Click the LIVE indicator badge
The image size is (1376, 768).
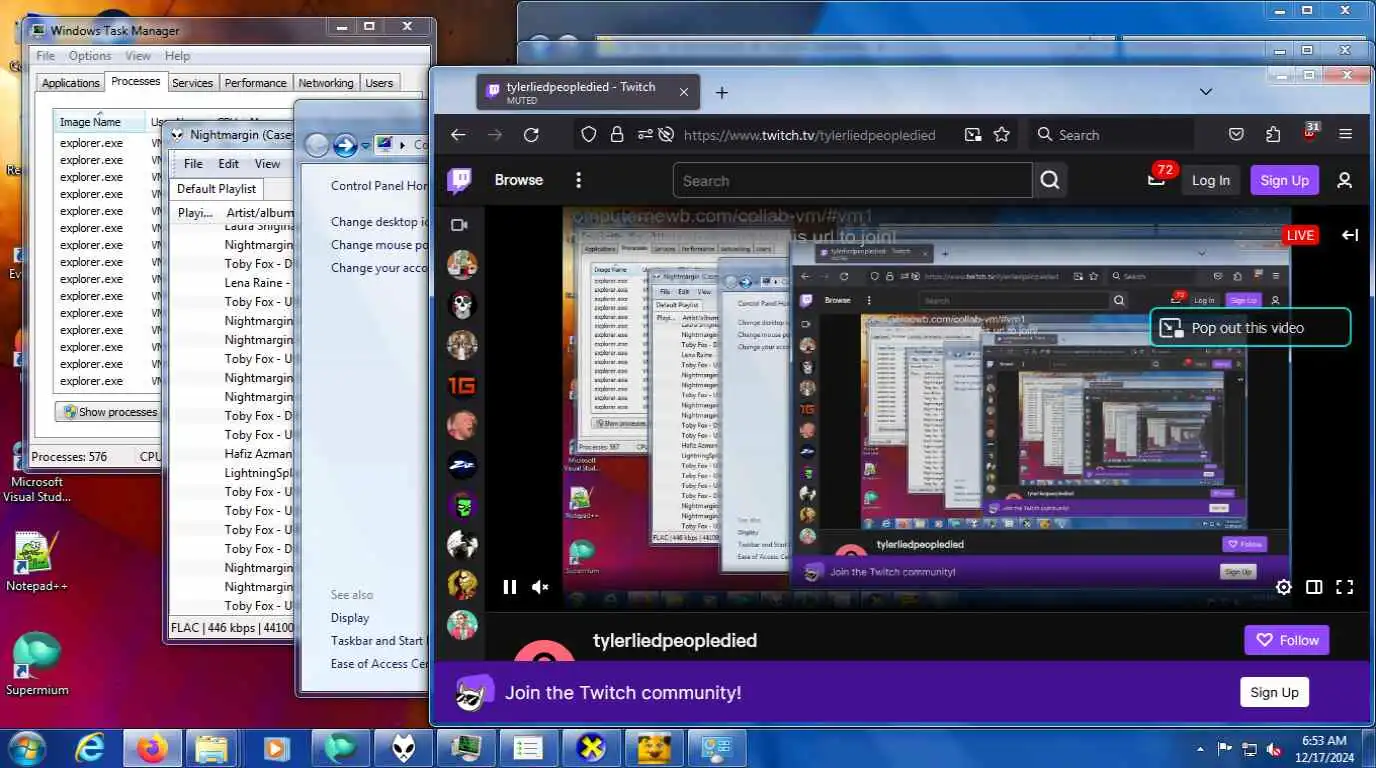tap(1300, 235)
